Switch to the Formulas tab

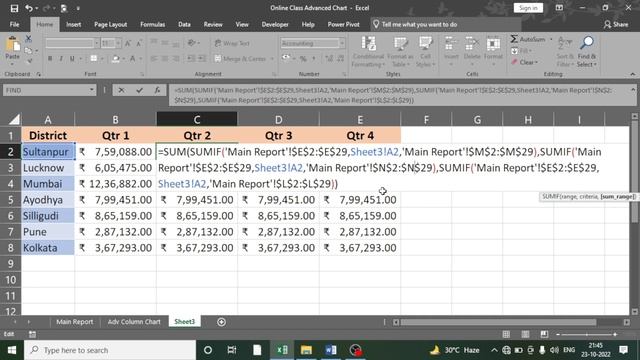pyautogui.click(x=153, y=24)
